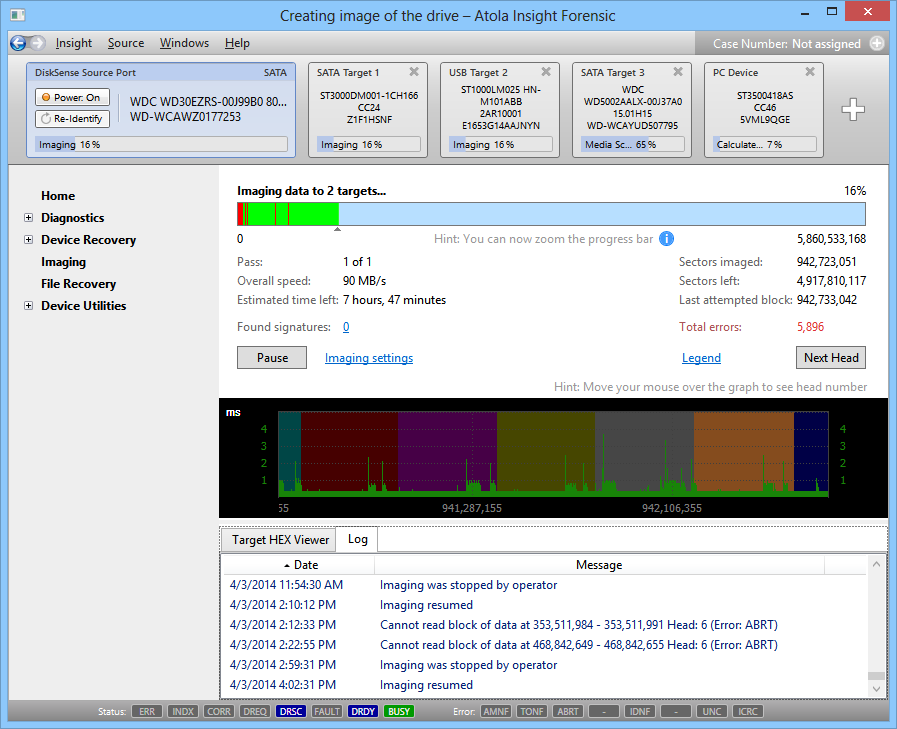Screen dimensions: 897x729
Task: Sort log by Date column header
Action: click(x=299, y=565)
